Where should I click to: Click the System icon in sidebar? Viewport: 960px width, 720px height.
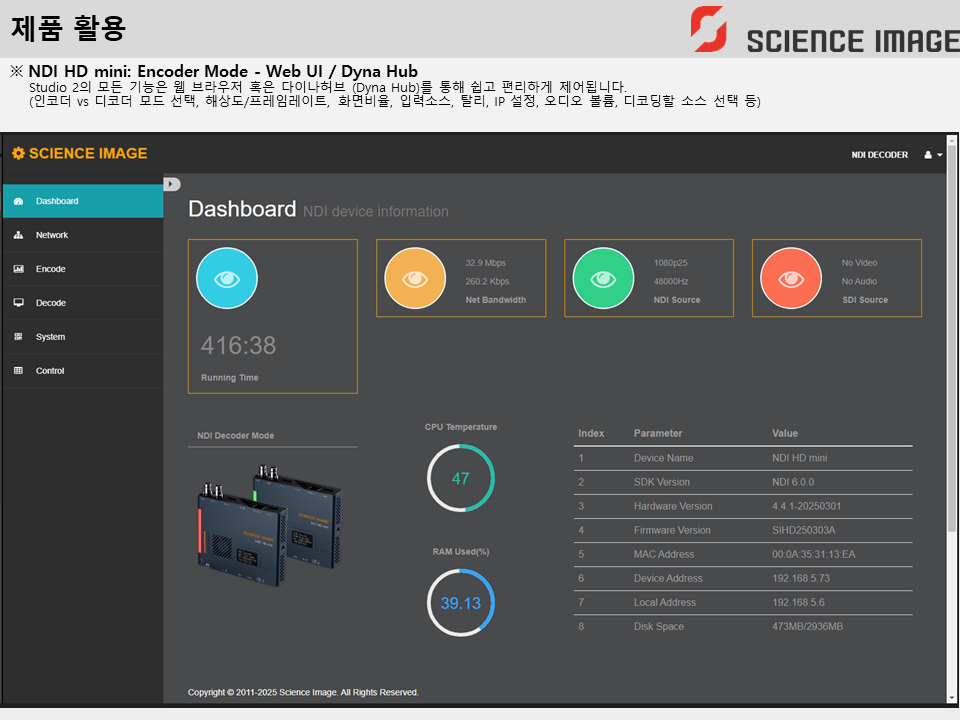coord(18,337)
